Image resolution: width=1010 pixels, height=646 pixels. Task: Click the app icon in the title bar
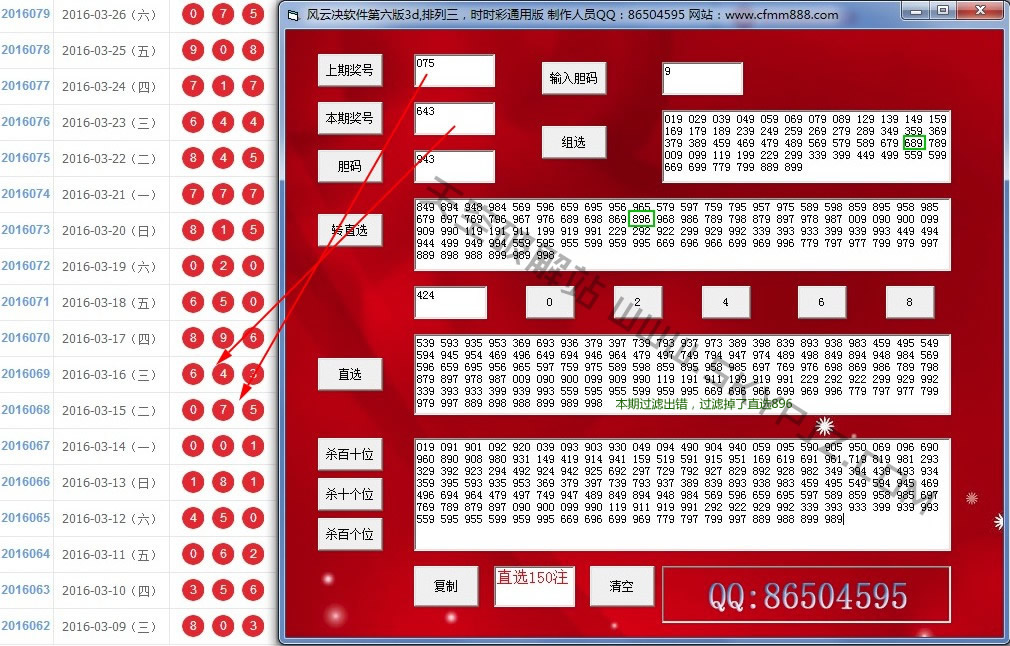[x=292, y=15]
